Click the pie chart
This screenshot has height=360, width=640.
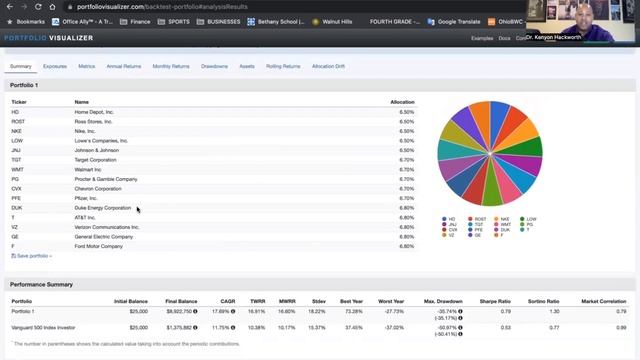[x=490, y=153]
